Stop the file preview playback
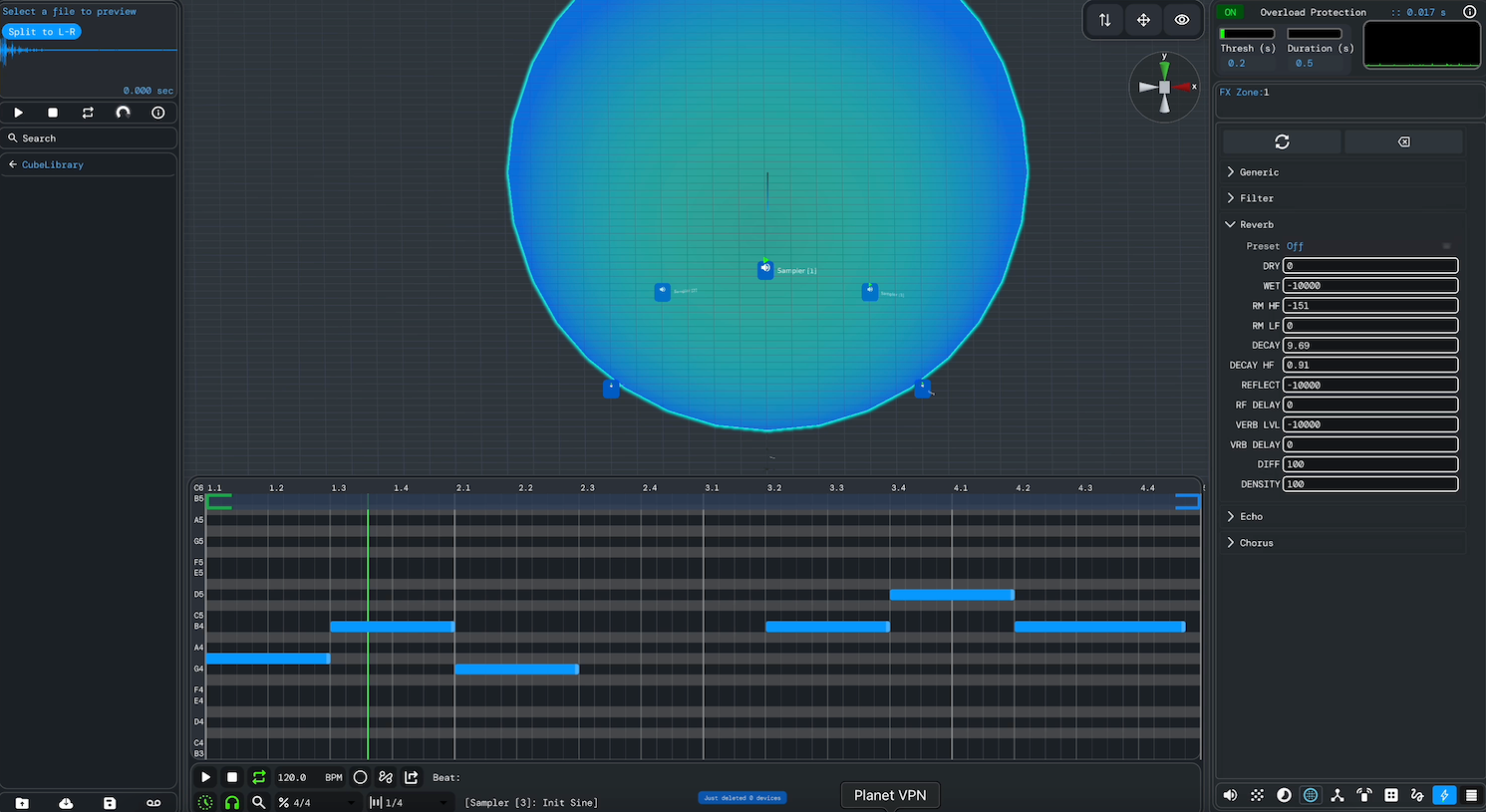The height and width of the screenshot is (812, 1486). coord(53,113)
